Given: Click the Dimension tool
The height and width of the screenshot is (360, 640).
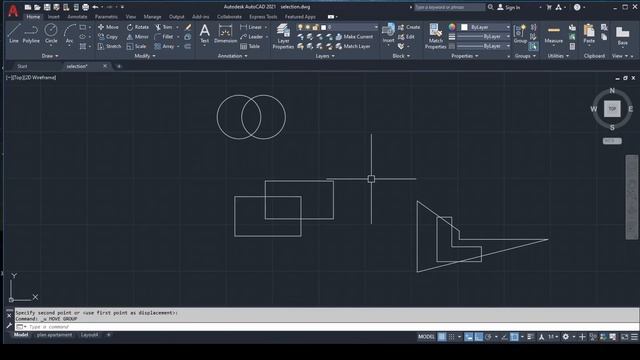Looking at the screenshot, I should (225, 33).
